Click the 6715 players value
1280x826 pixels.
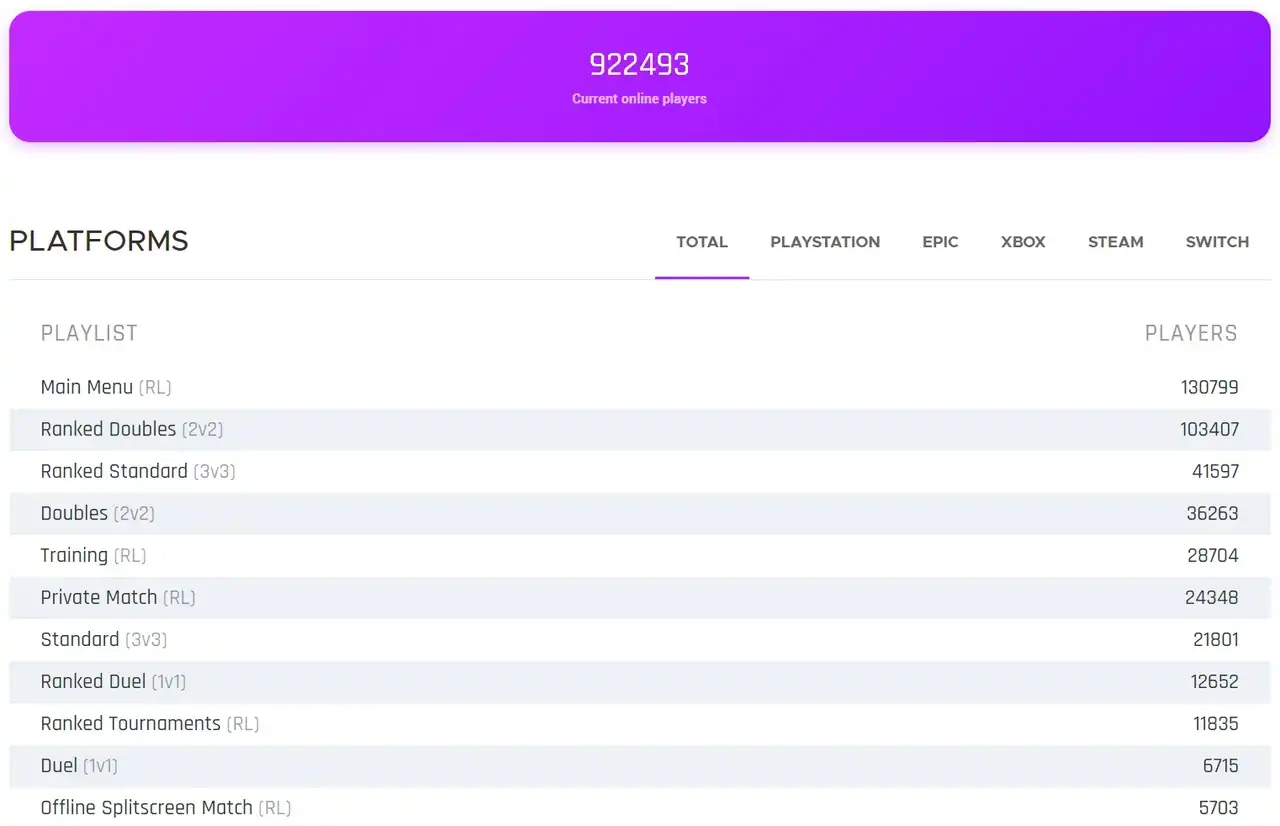(x=1220, y=765)
